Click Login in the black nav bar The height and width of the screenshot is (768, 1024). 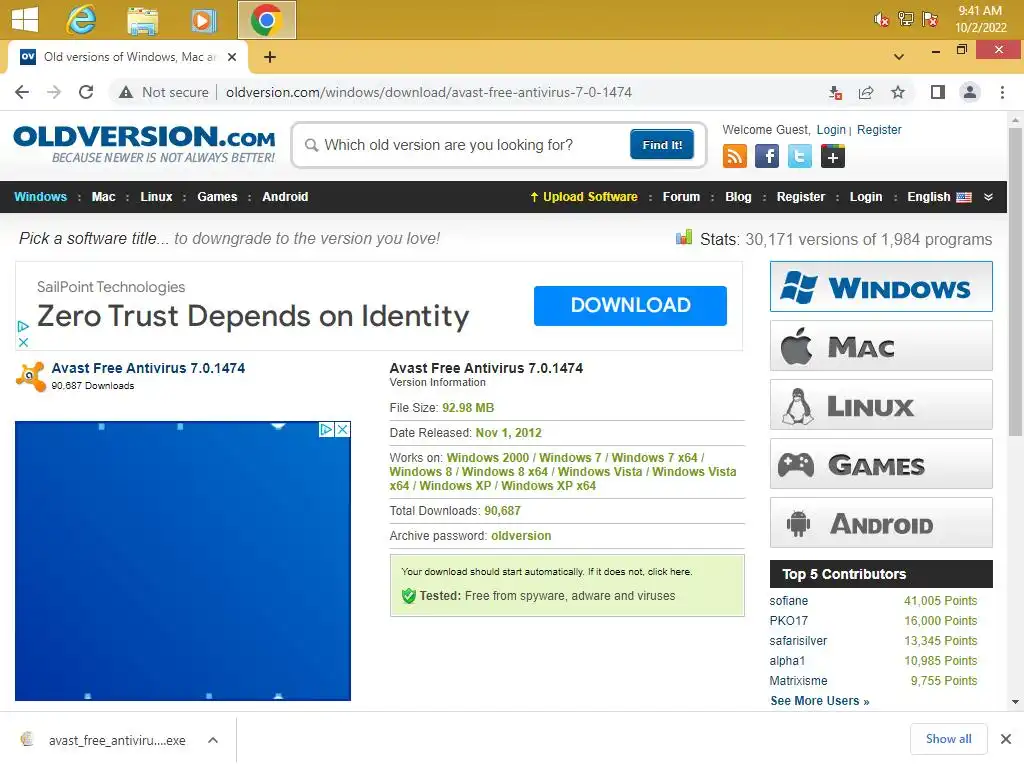click(x=865, y=197)
